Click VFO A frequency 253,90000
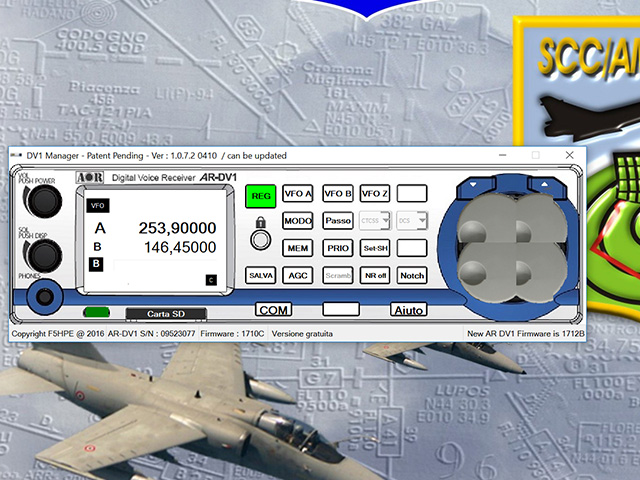Image resolution: width=640 pixels, height=480 pixels. tap(177, 228)
